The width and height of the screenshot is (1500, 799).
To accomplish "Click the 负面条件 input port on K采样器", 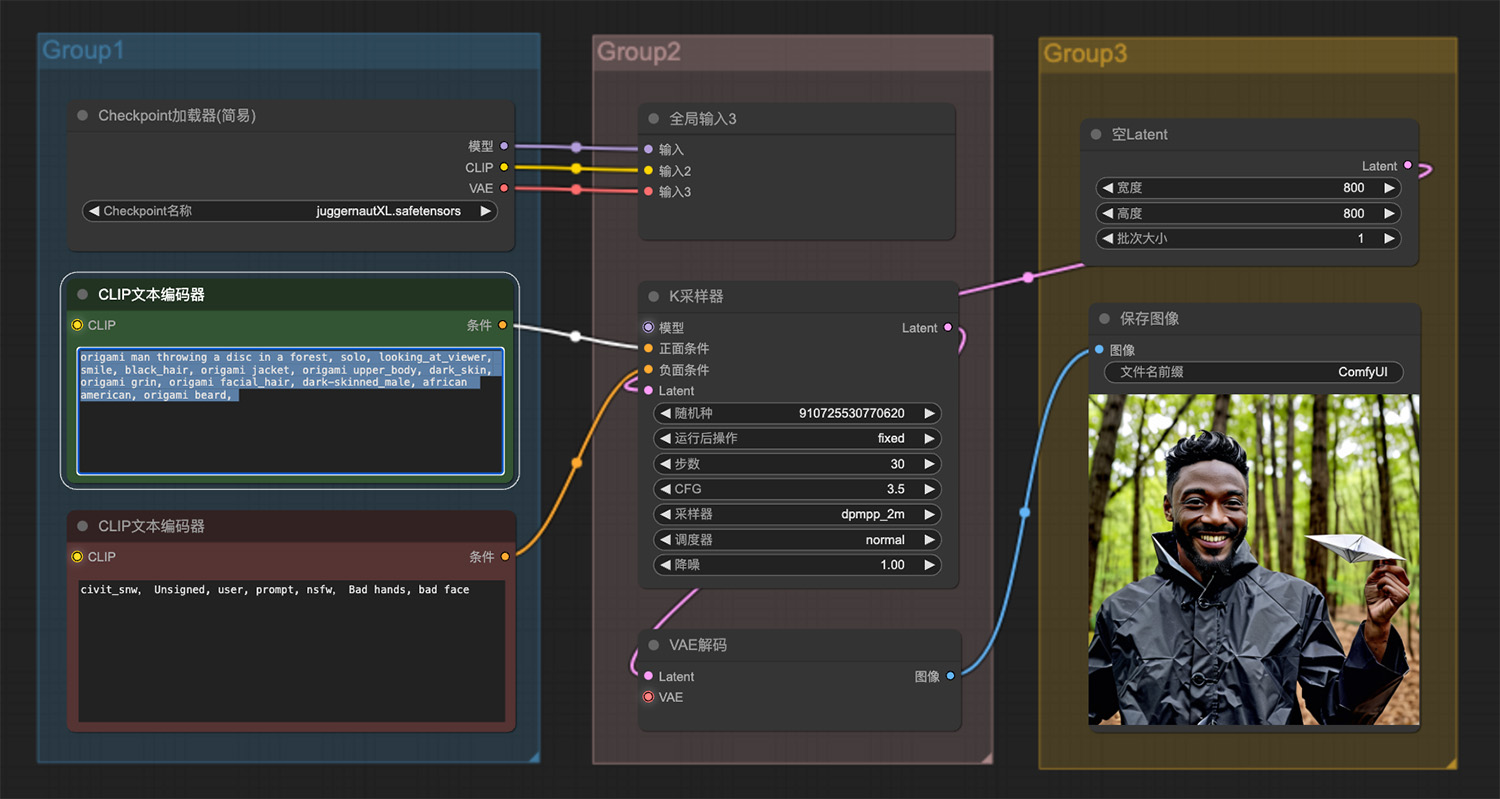I will tap(648, 369).
